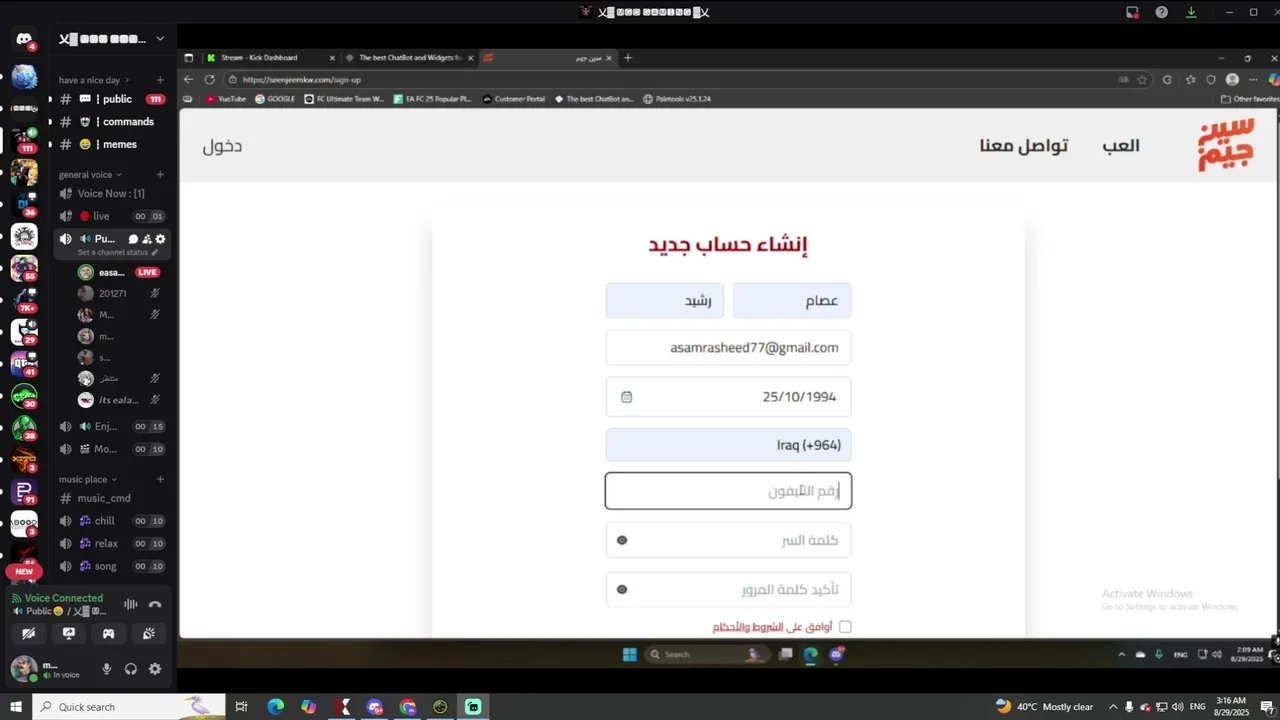Reload the streamed browser page

209,79
